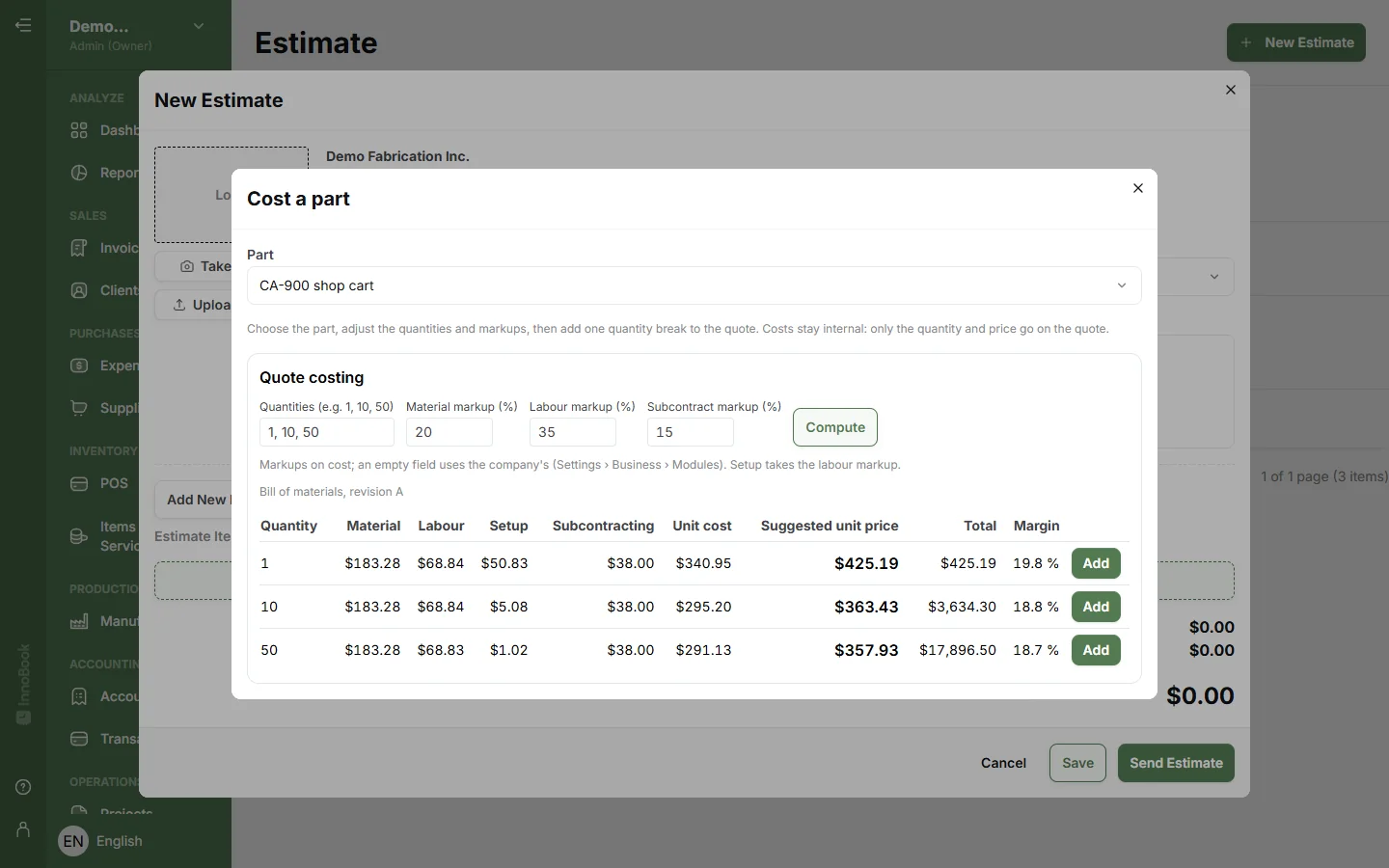1389x868 pixels.
Task: Click the Labour markup input field
Action: [573, 432]
